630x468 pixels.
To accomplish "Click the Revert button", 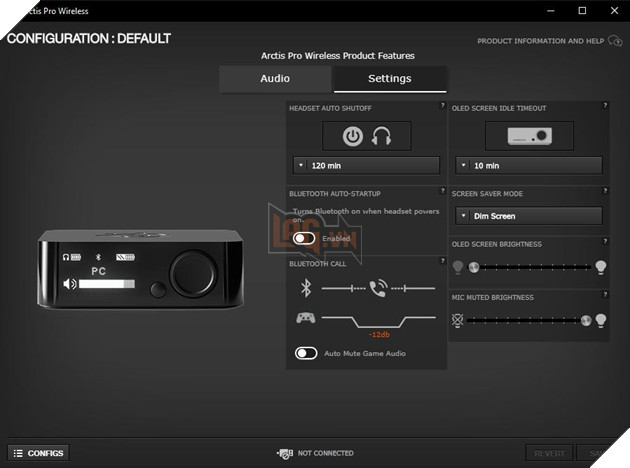I will [549, 453].
